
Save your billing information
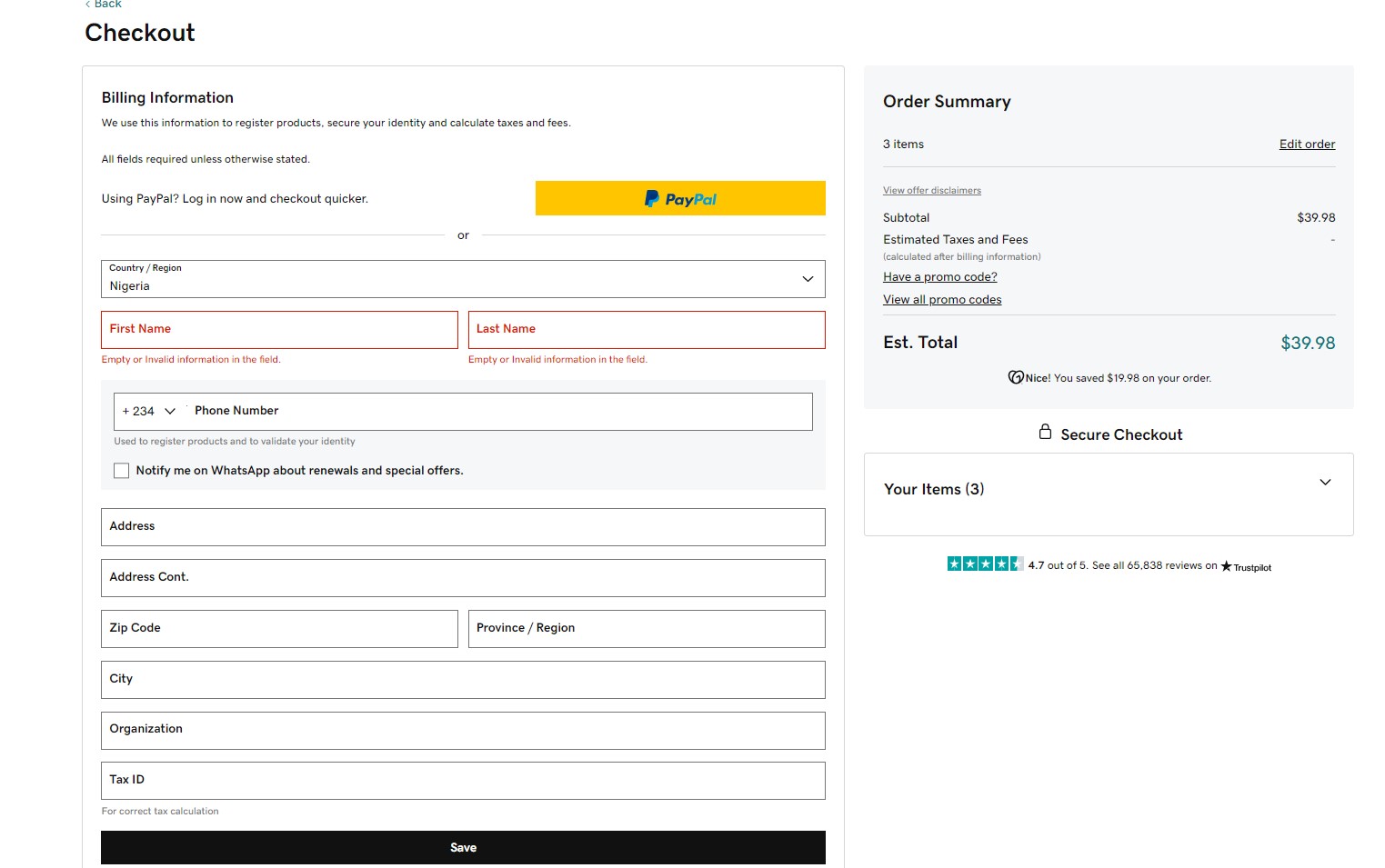[463, 846]
